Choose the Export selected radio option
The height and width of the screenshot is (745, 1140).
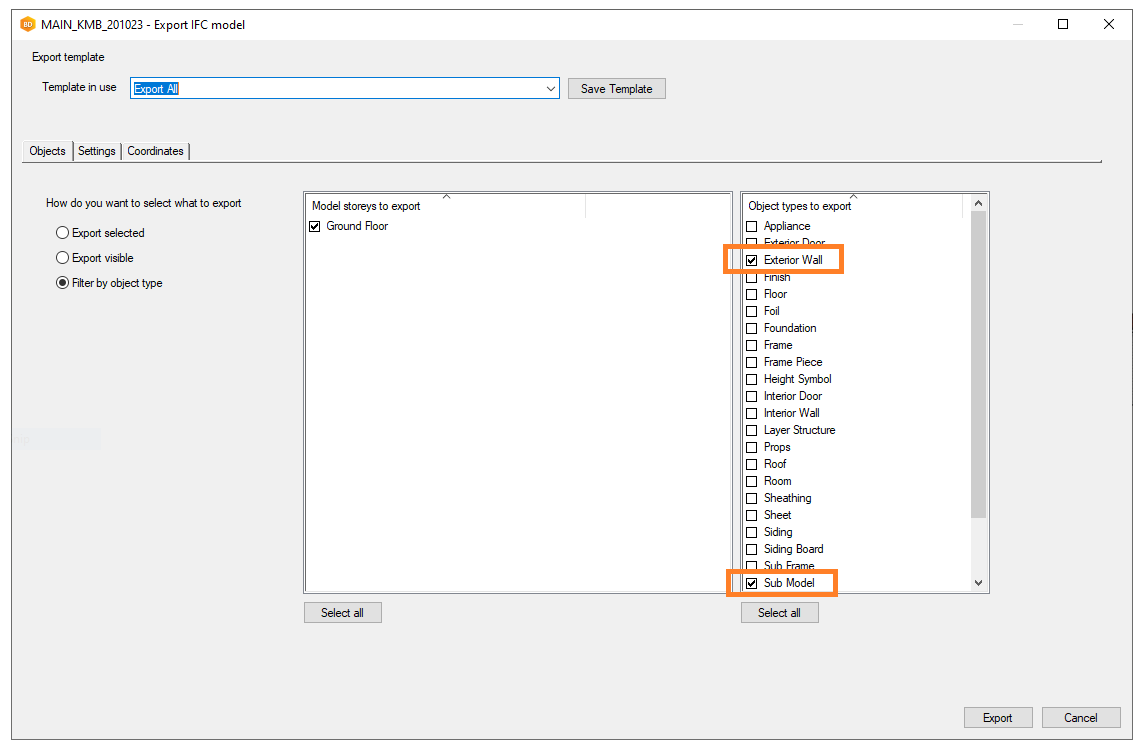(63, 233)
